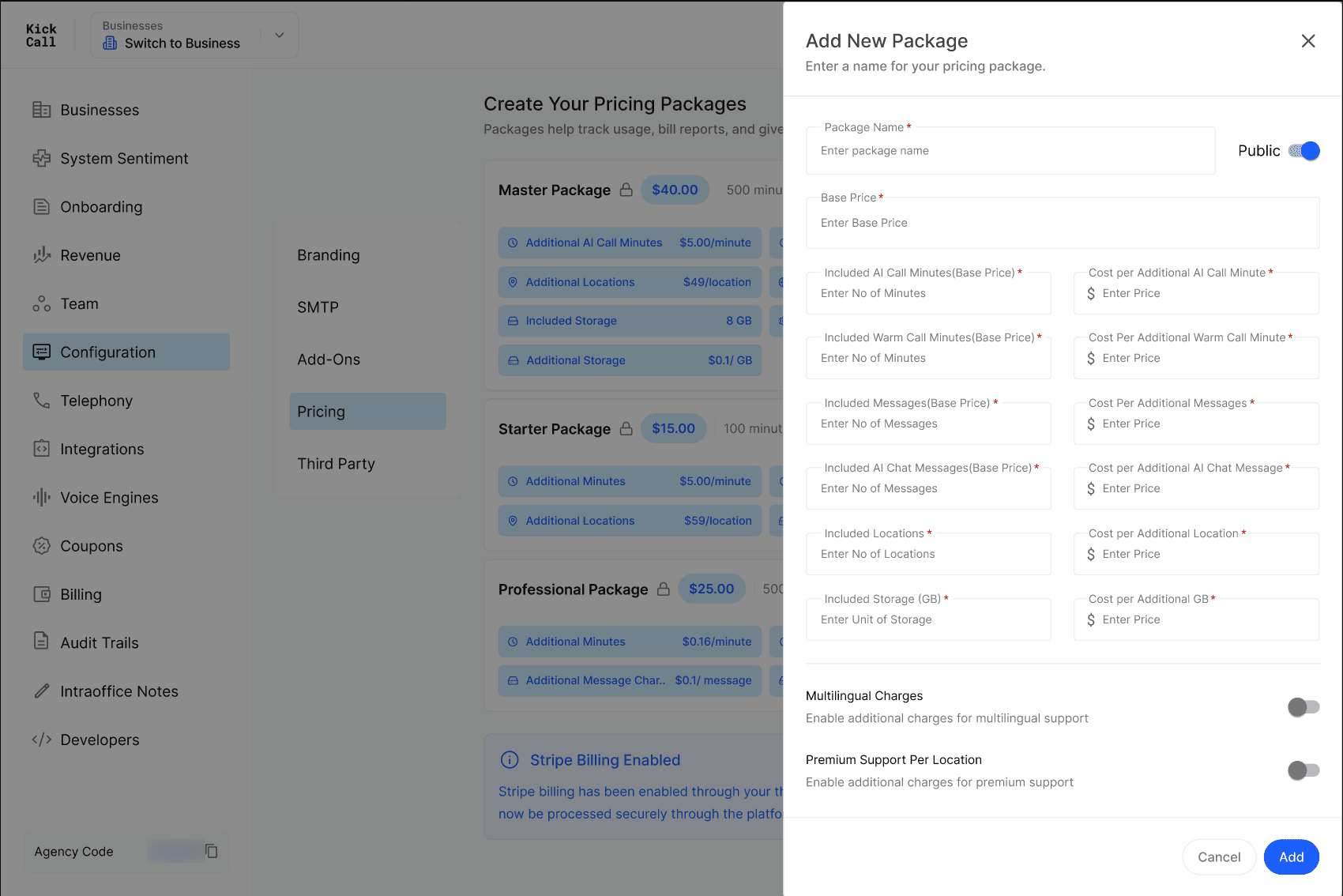Viewport: 1343px width, 896px height.
Task: Open the Add-Ons configuration tab
Action: 367,360
